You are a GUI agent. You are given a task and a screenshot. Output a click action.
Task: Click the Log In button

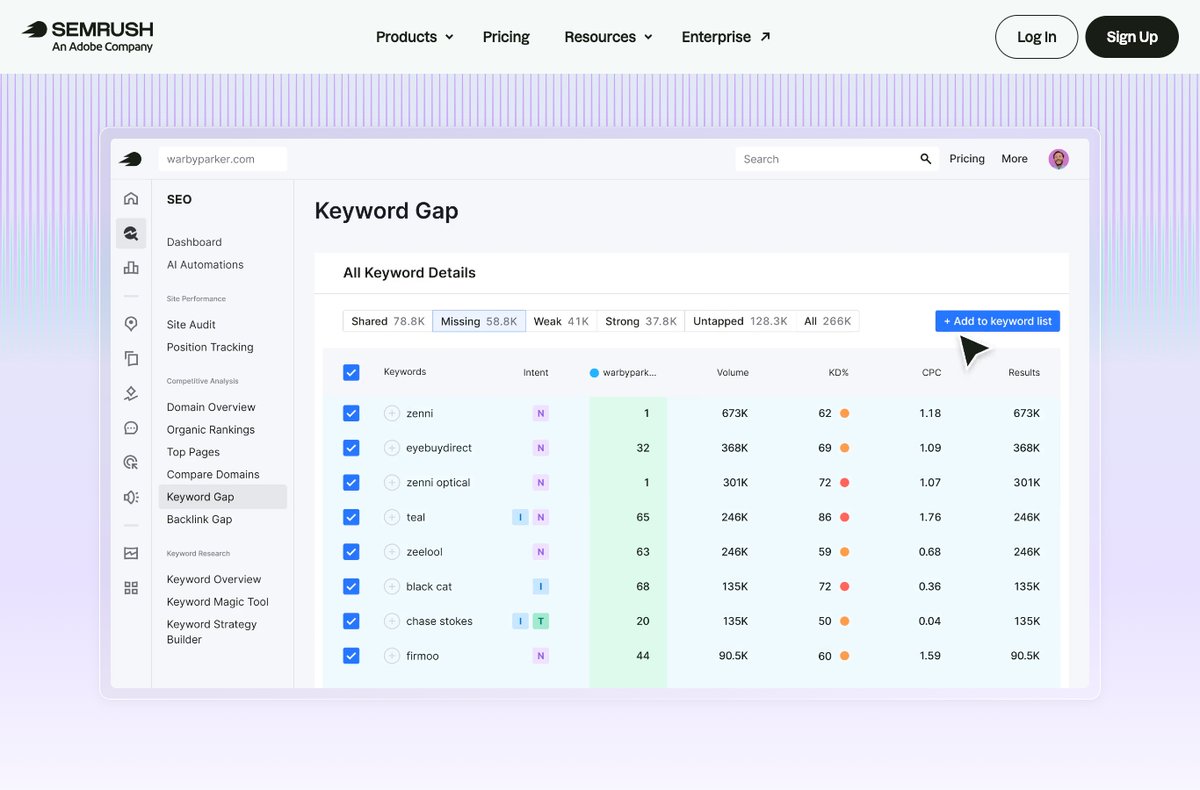click(1037, 37)
